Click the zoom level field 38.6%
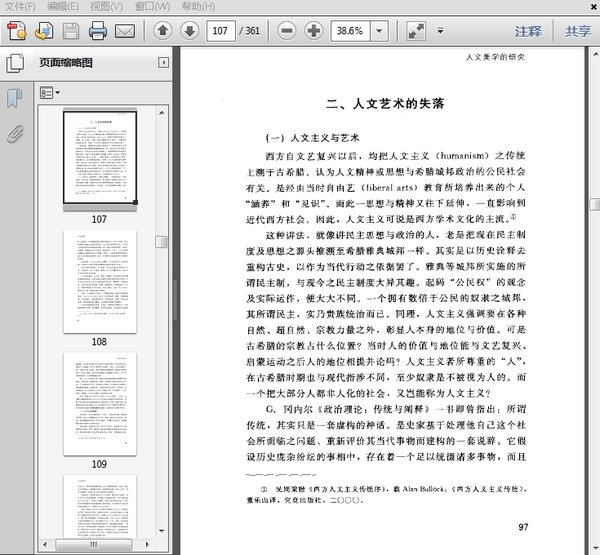600x555 pixels. point(351,31)
